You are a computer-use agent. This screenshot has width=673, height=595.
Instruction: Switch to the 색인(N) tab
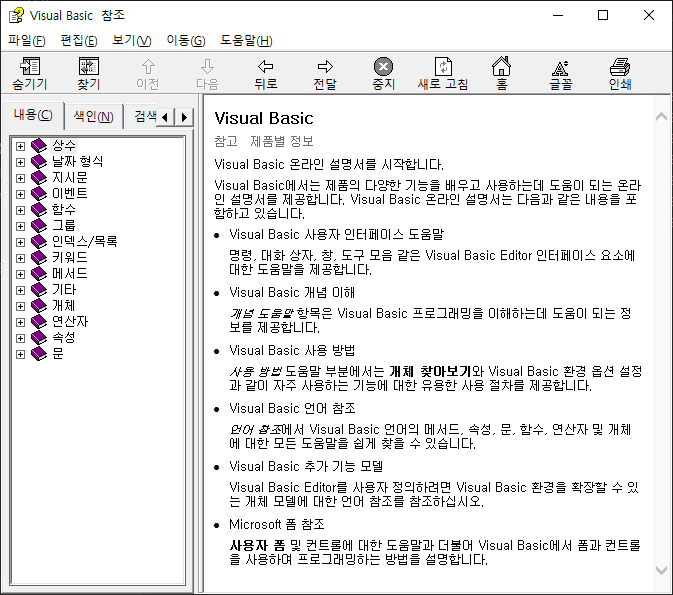point(94,116)
